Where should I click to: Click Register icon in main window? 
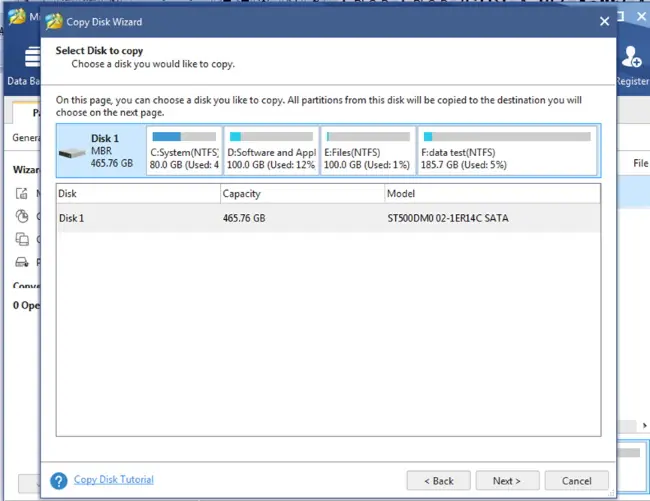[632, 57]
